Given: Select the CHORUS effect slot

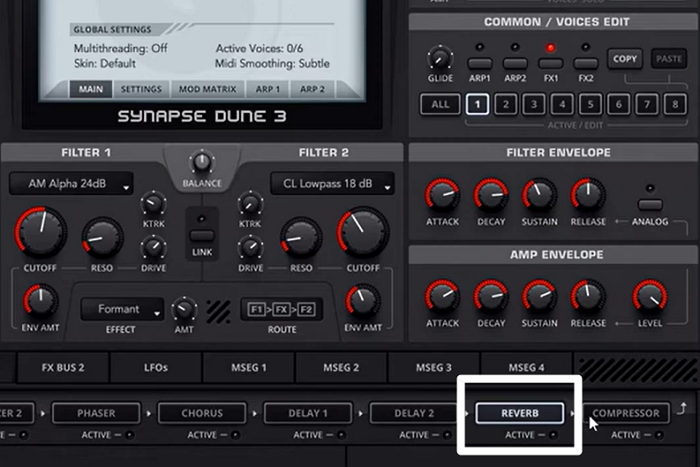Looking at the screenshot, I should point(202,413).
